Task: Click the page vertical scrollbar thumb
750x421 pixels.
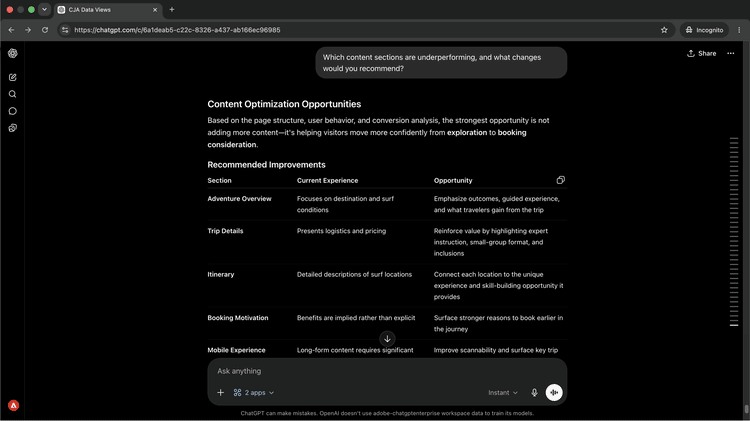Action: tap(747, 410)
